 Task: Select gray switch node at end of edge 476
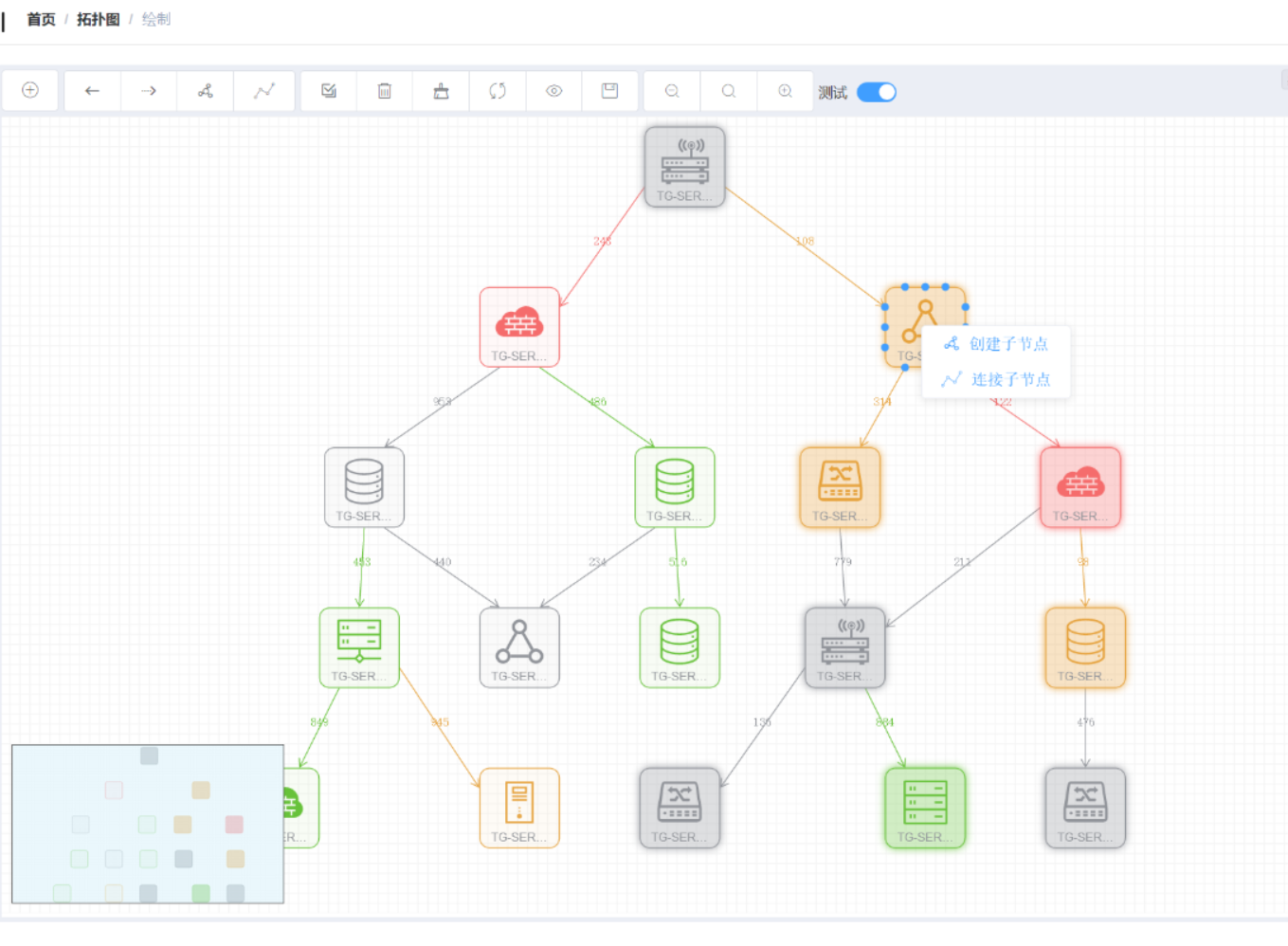(1085, 808)
